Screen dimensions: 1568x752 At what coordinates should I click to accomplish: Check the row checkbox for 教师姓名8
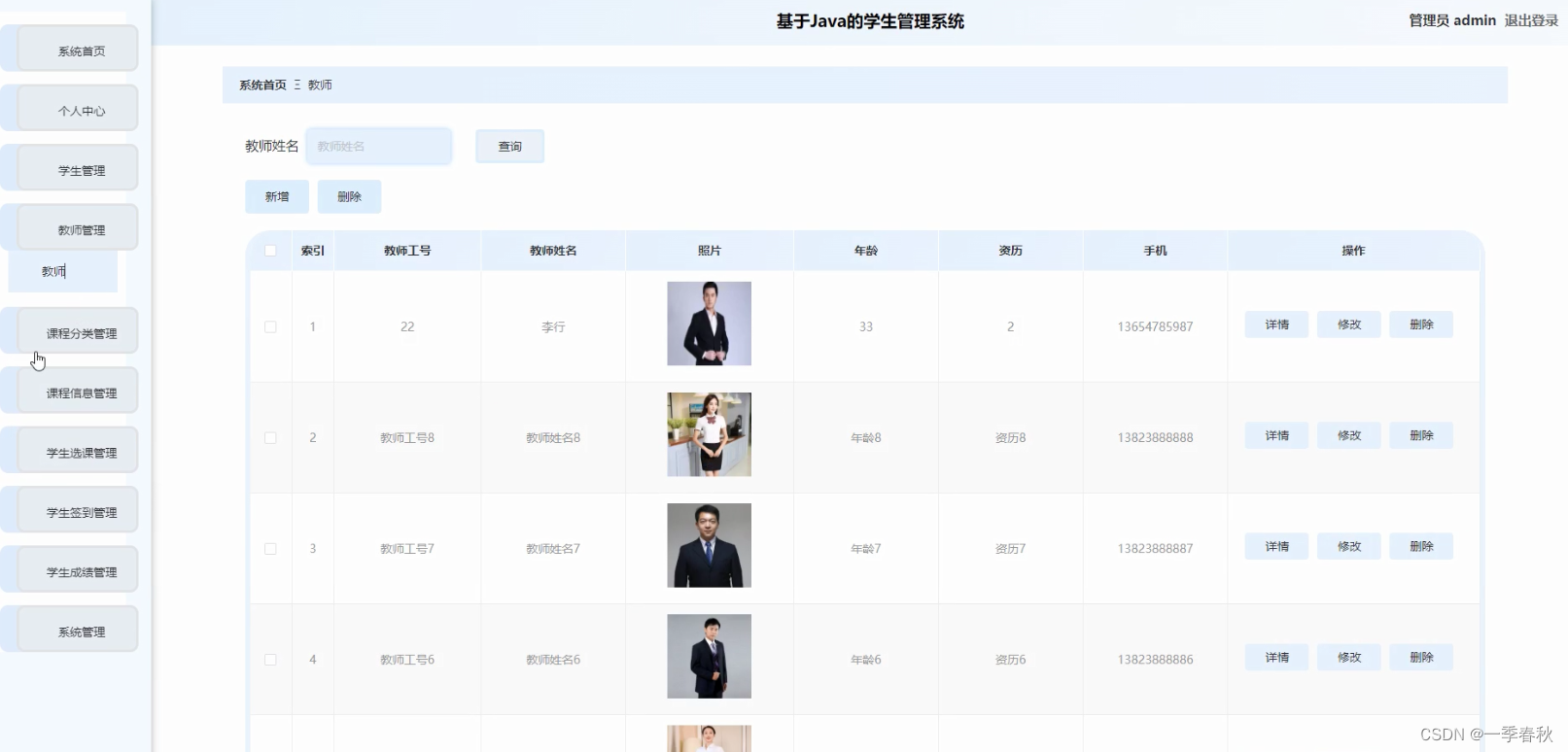(270, 437)
